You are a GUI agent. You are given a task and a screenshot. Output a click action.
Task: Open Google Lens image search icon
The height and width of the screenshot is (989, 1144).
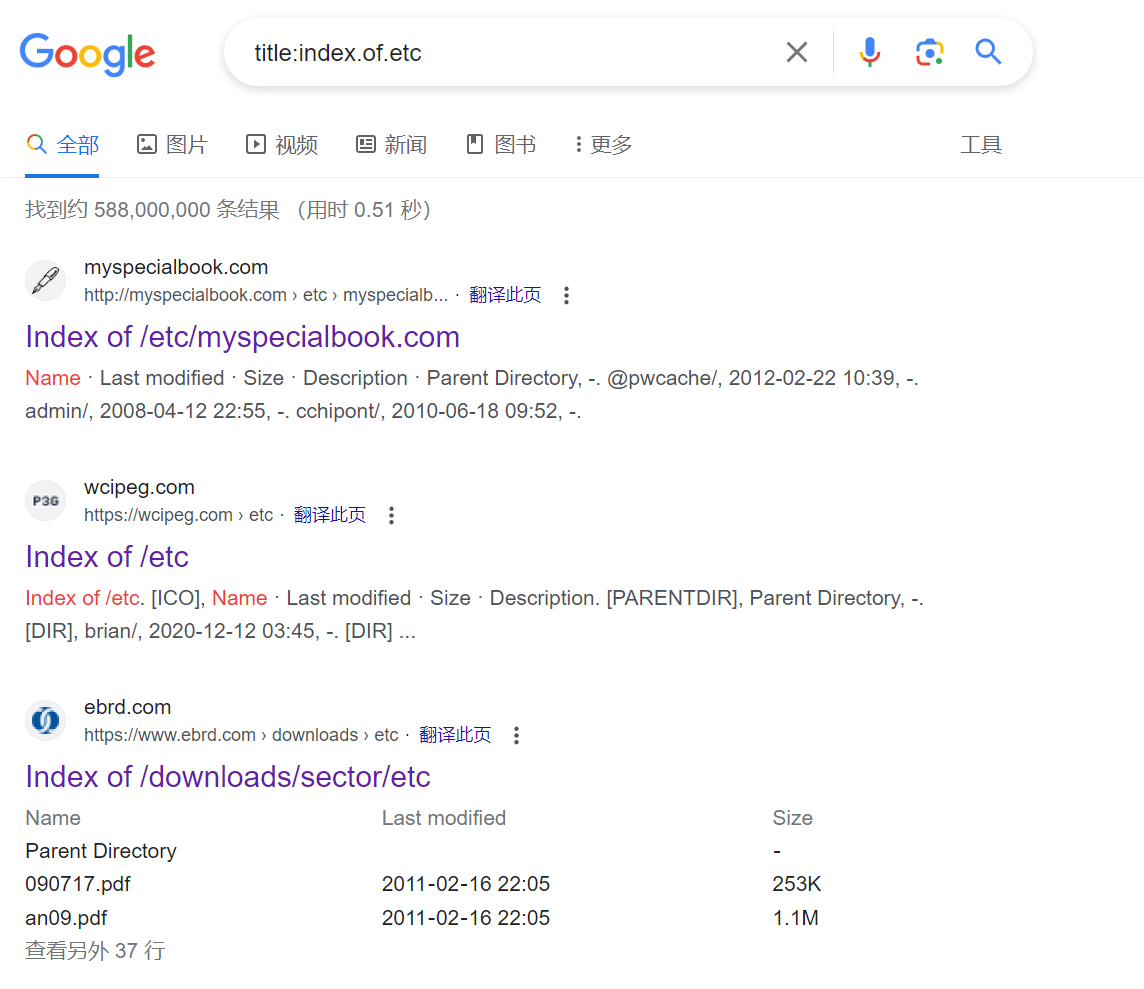coord(929,52)
